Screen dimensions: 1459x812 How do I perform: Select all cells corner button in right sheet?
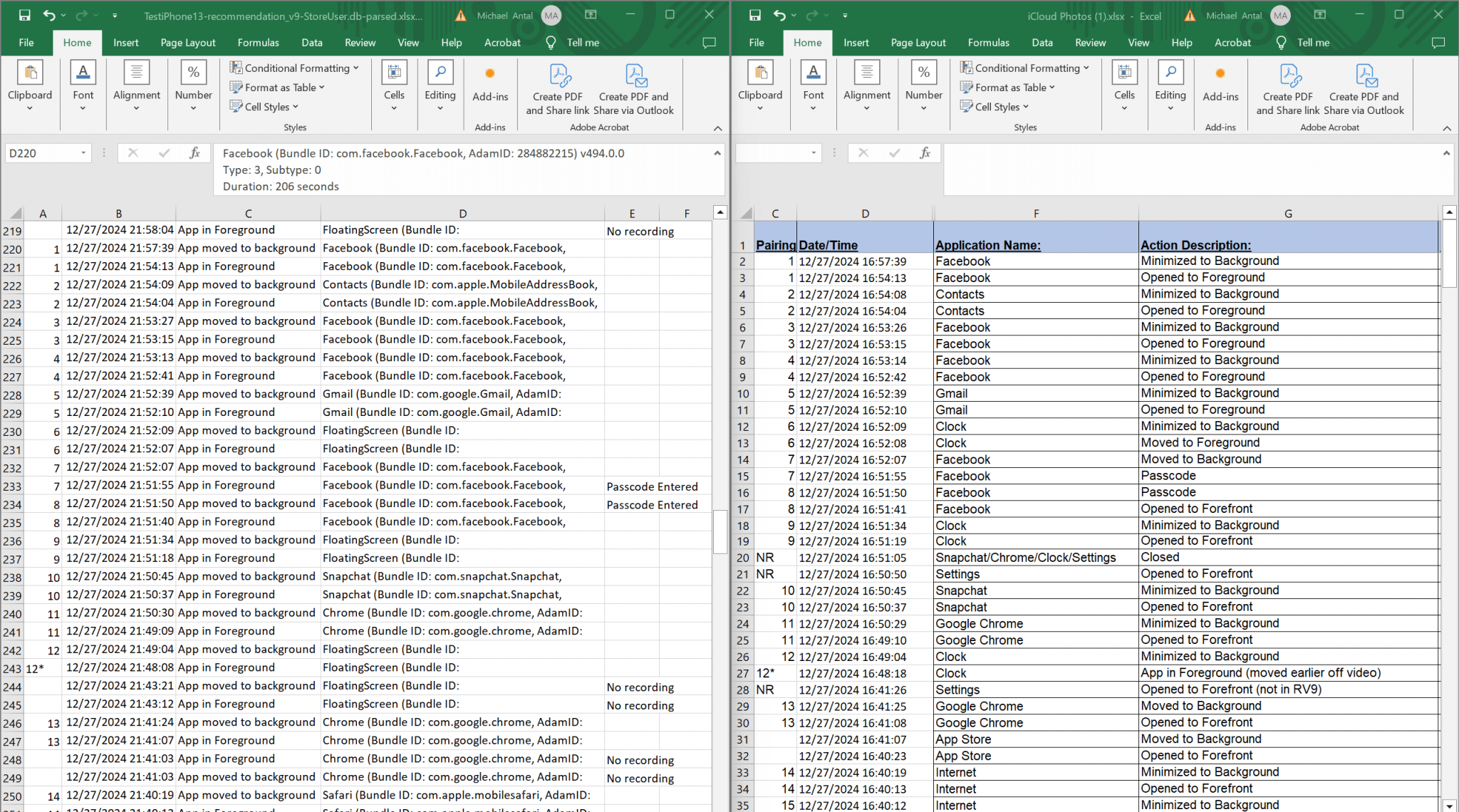tap(746, 214)
